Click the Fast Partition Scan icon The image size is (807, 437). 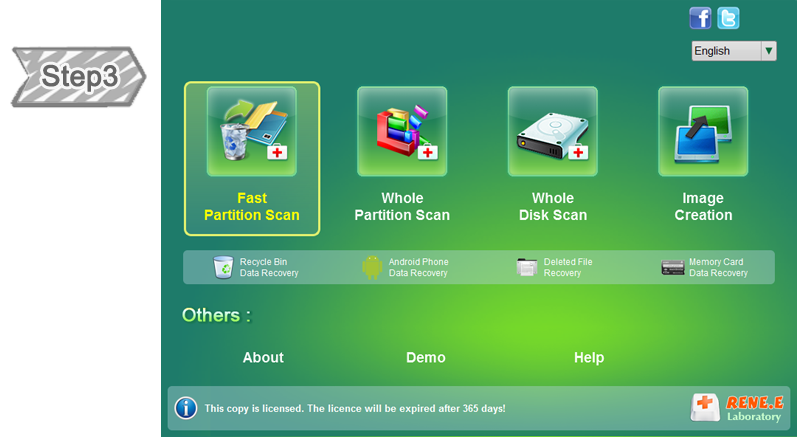[x=252, y=132]
